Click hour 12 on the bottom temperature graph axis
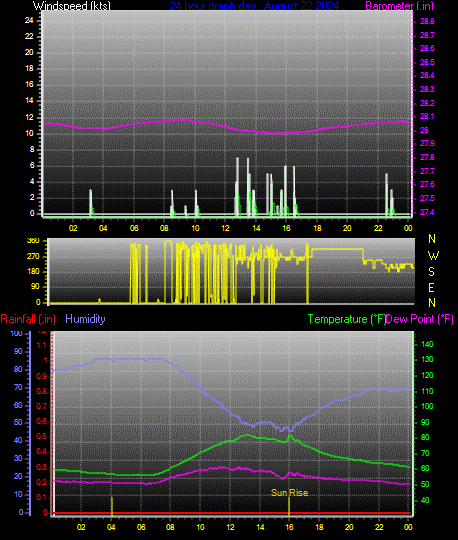458x540 pixels. 230,527
